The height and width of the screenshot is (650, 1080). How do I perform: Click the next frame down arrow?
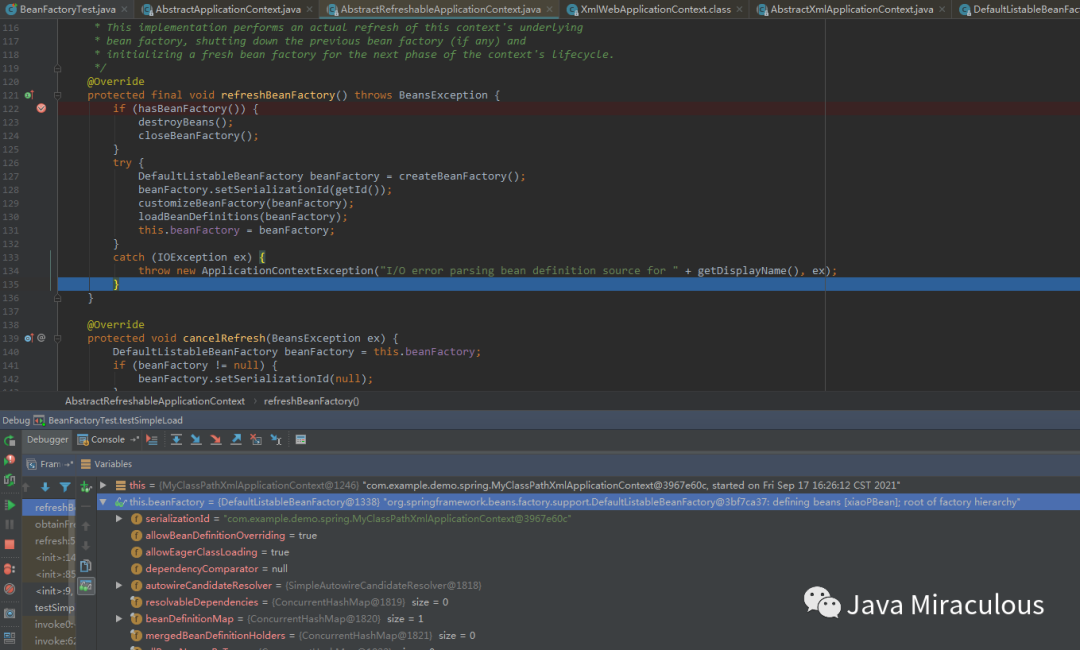point(45,487)
